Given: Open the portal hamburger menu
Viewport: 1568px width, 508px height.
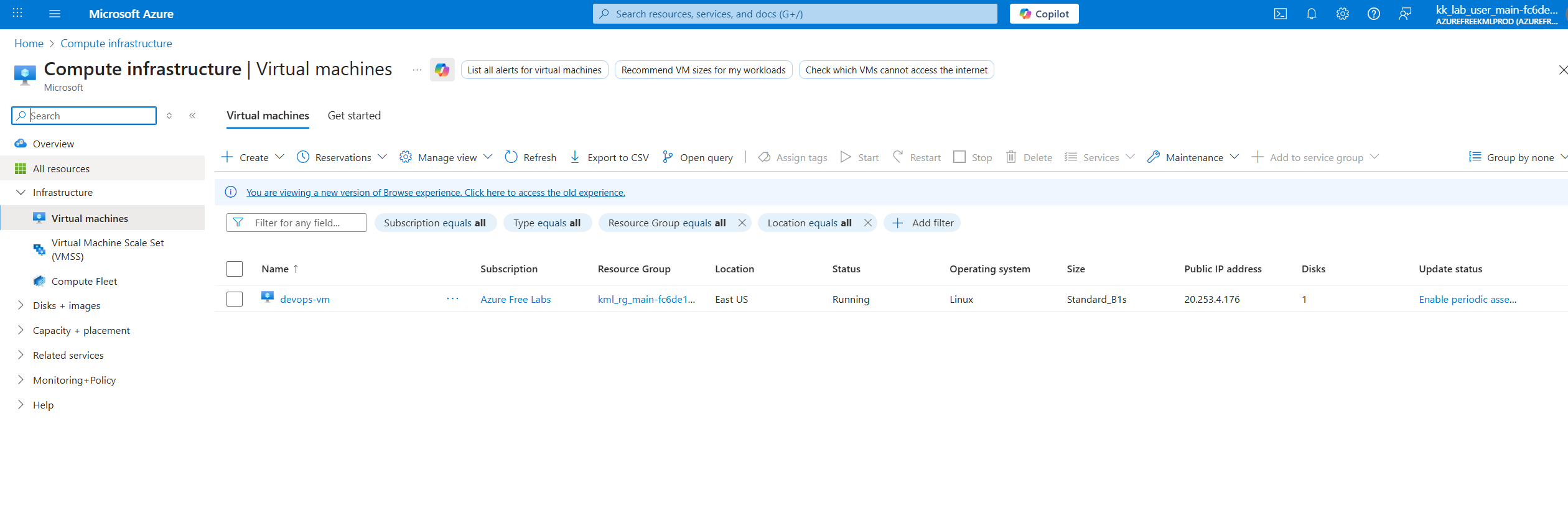Looking at the screenshot, I should [x=55, y=14].
